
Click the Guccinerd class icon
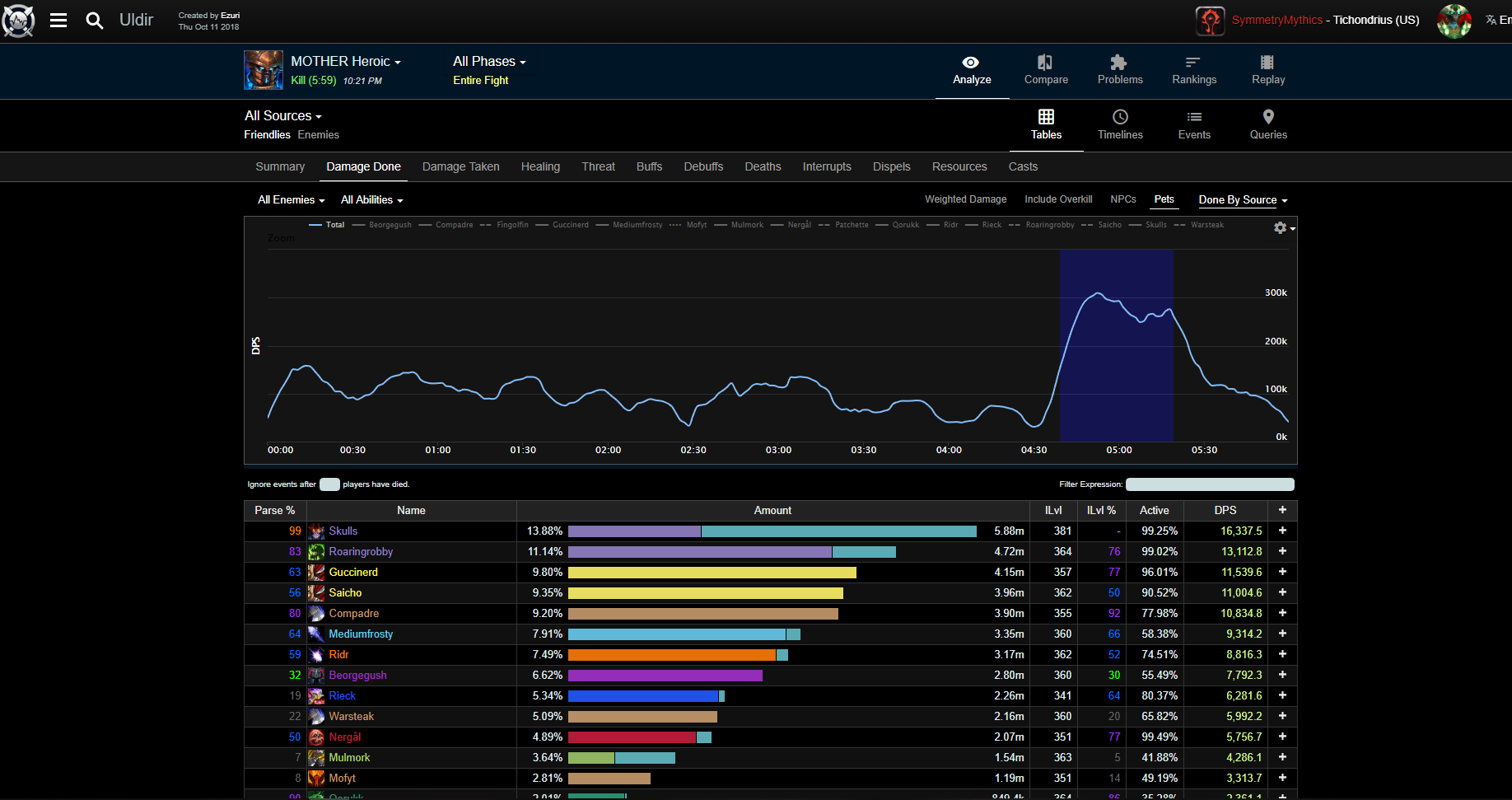click(x=316, y=573)
